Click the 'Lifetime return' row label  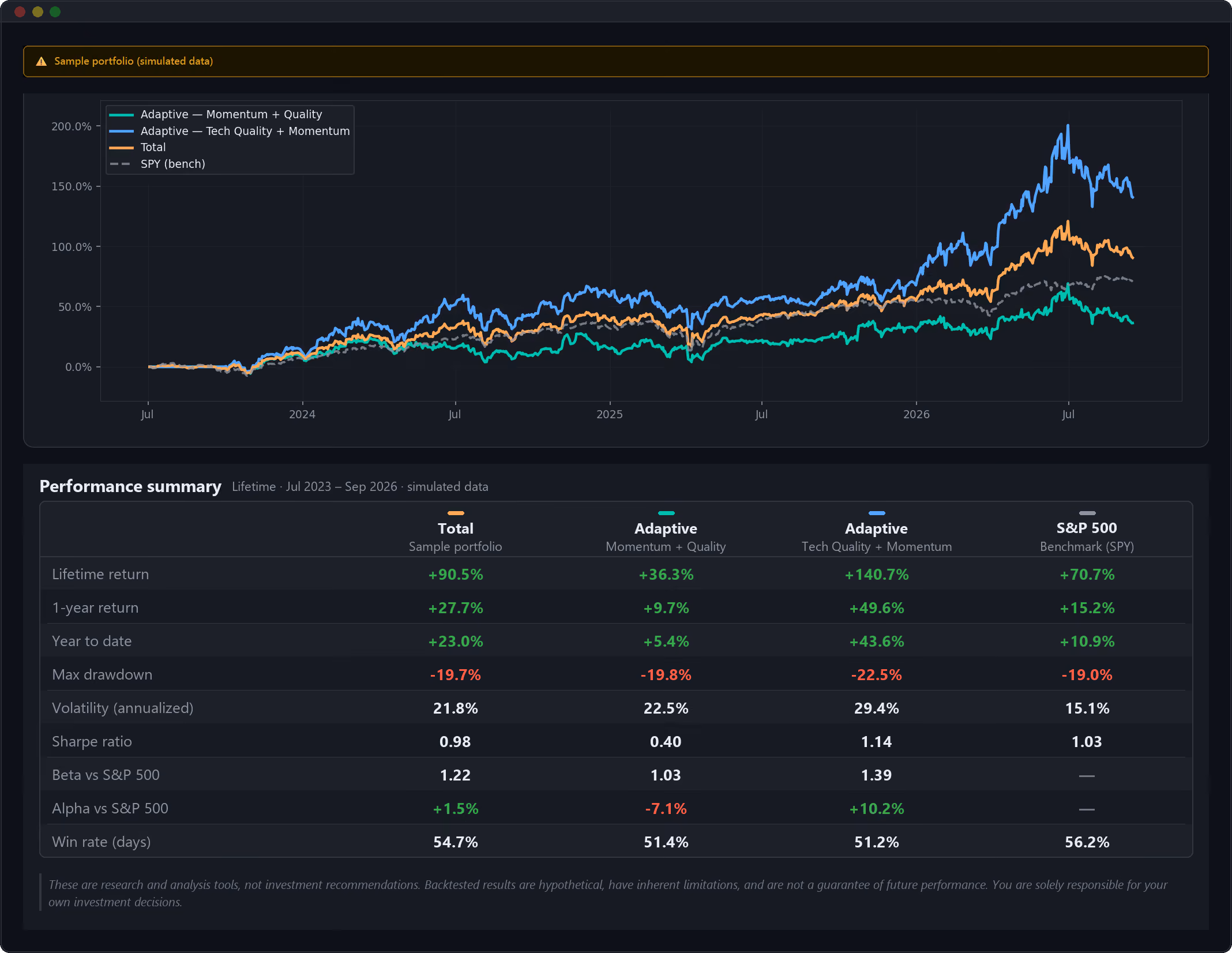tap(100, 575)
